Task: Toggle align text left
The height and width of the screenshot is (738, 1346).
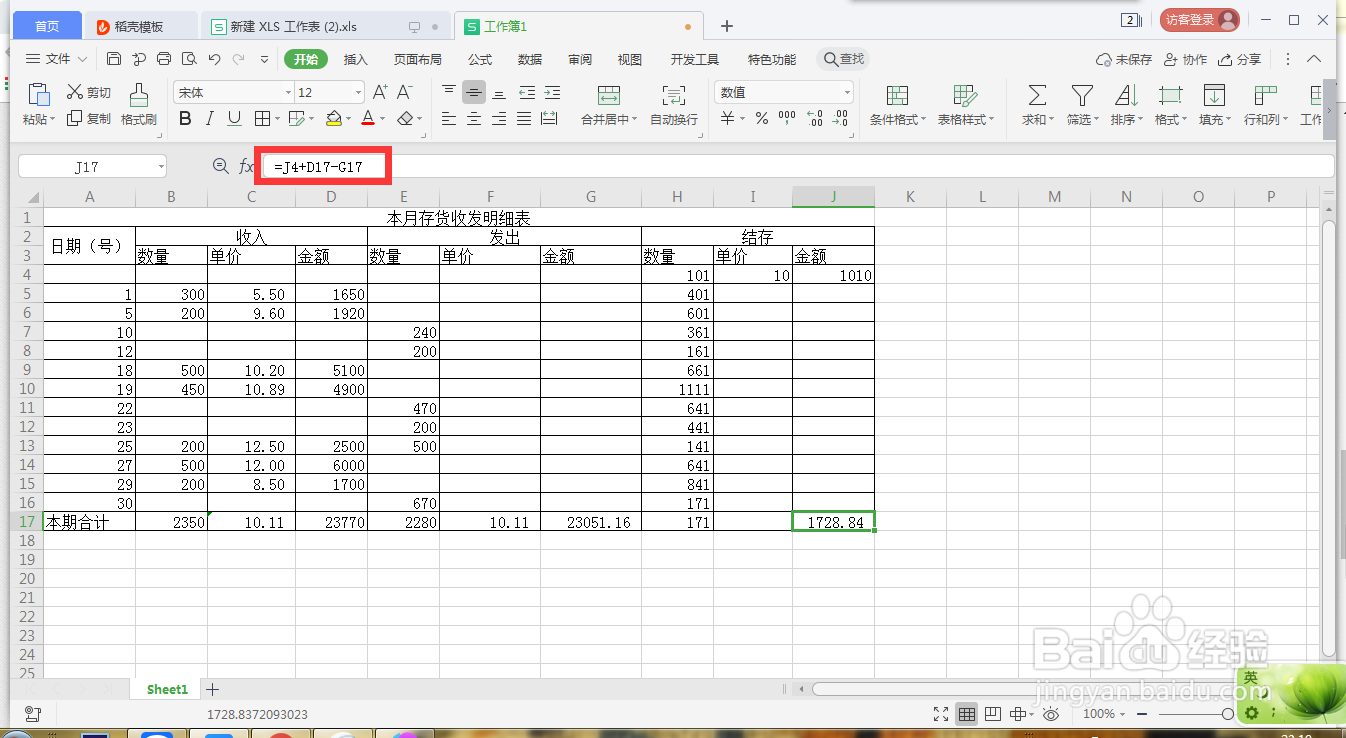Action: coord(449,119)
